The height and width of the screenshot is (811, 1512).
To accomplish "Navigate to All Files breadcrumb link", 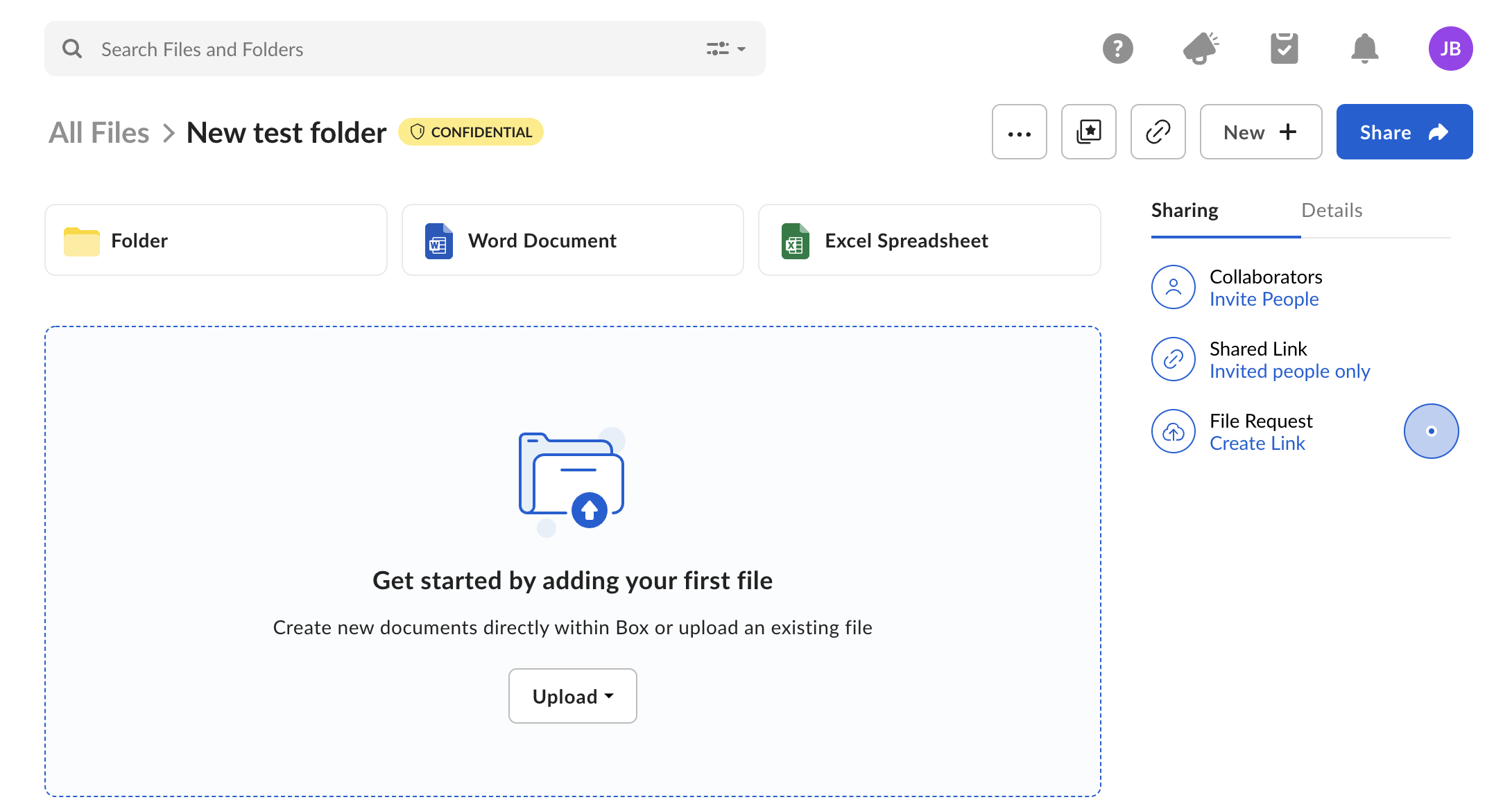I will click(100, 131).
